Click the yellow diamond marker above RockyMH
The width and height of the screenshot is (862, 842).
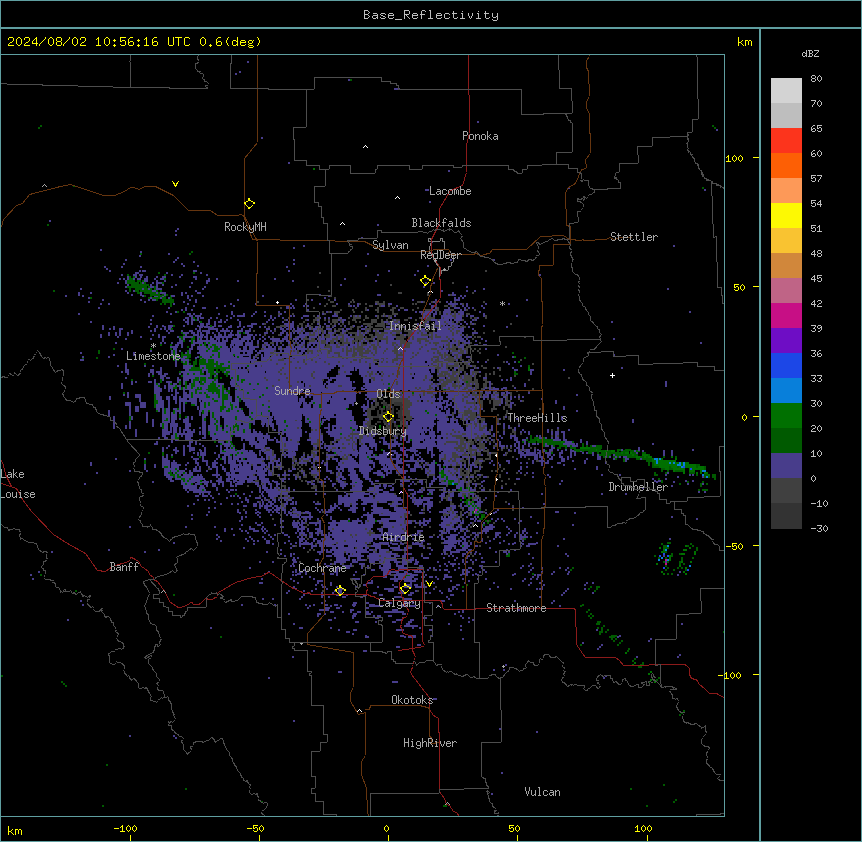(x=250, y=204)
